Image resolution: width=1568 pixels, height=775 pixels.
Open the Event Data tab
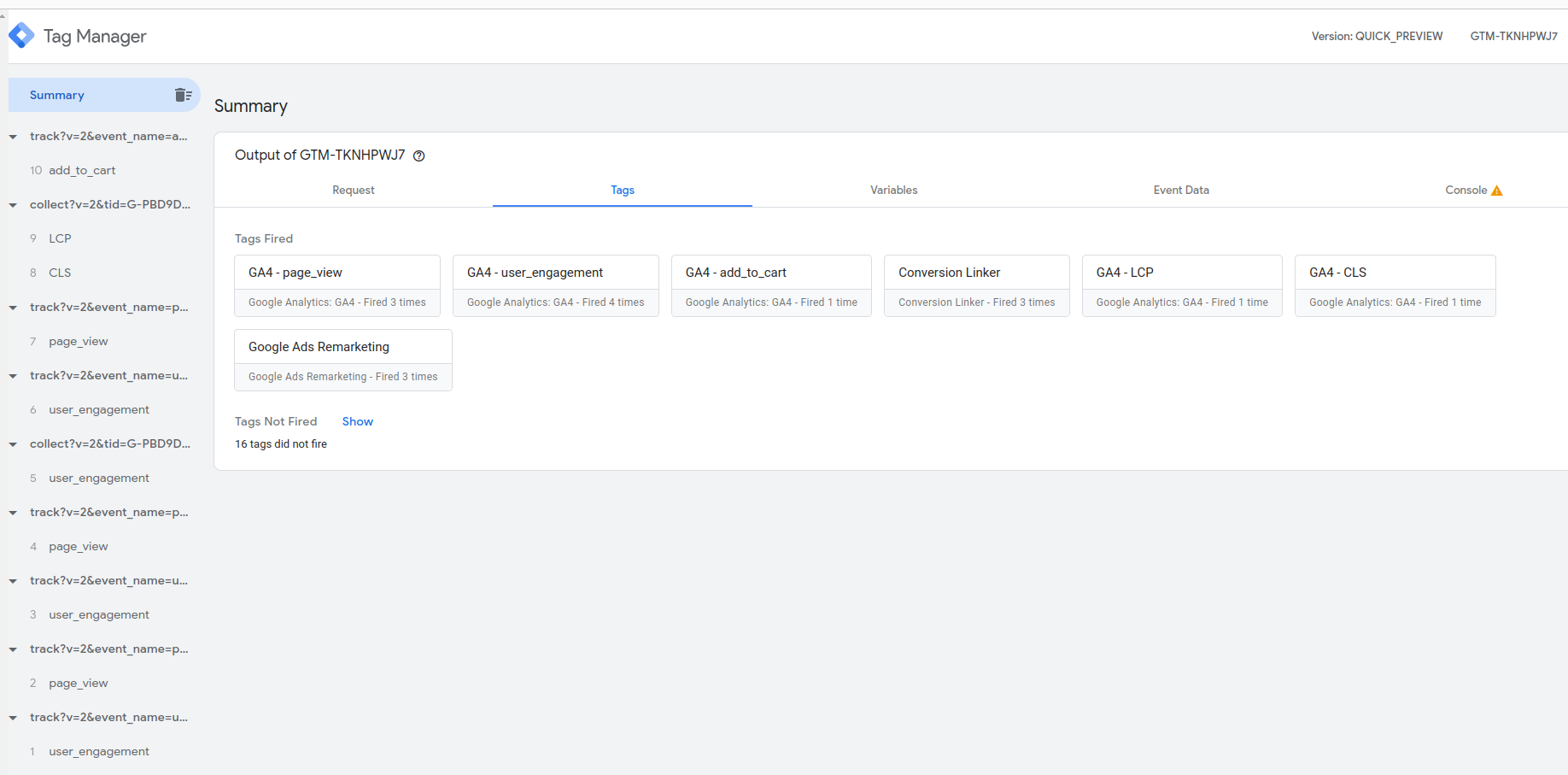[x=1180, y=190]
